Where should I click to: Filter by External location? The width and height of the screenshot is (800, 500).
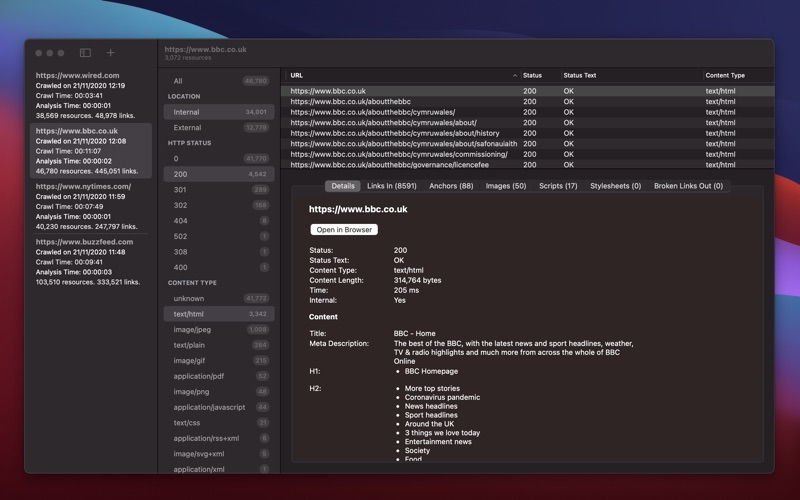point(187,128)
